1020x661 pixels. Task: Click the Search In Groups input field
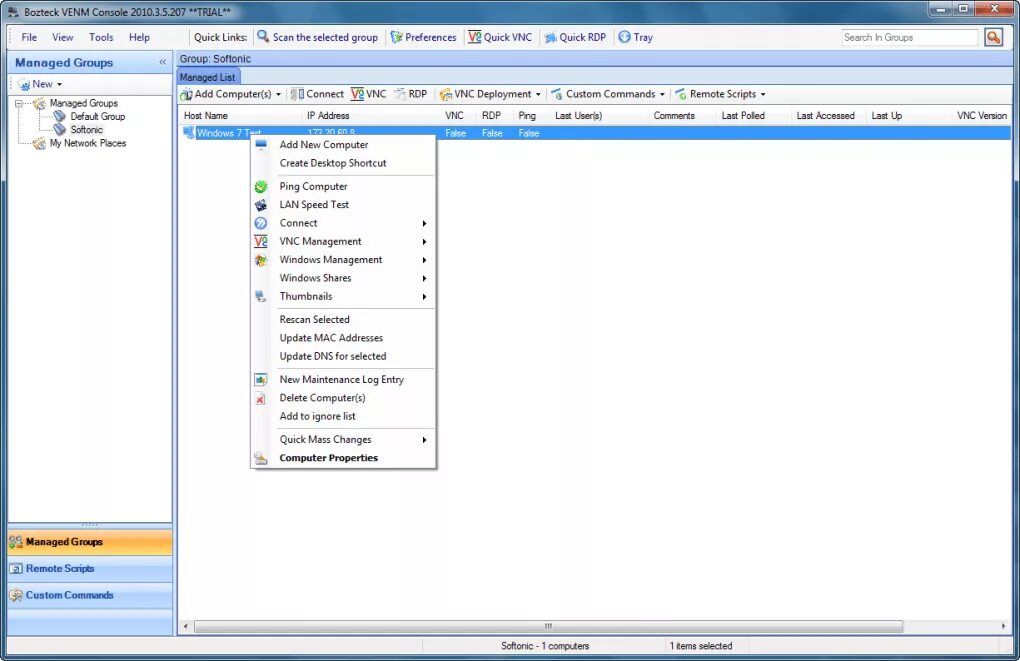909,38
